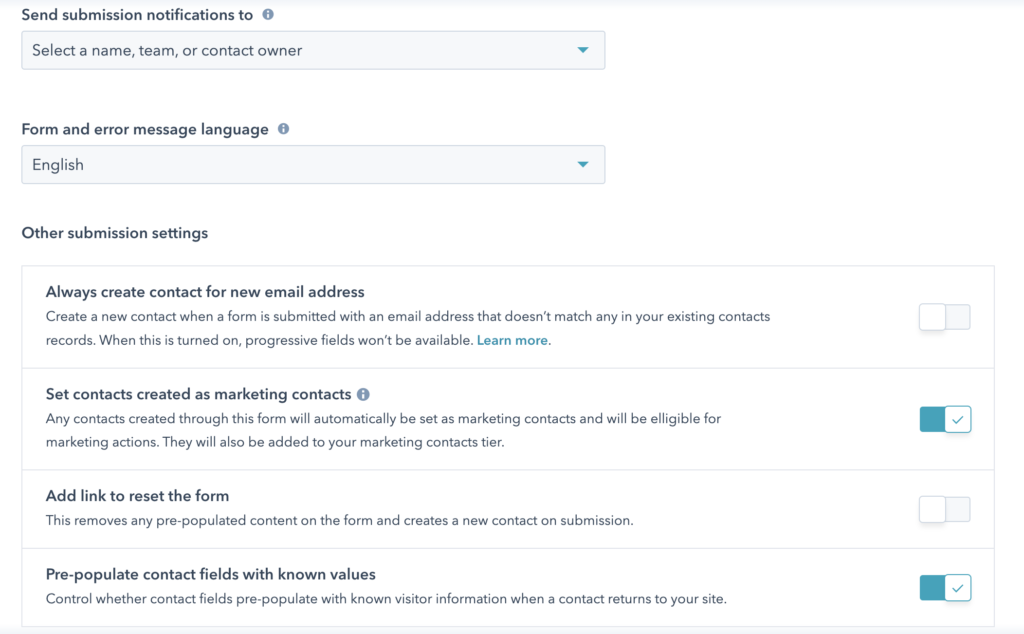This screenshot has width=1024, height=634.
Task: Click the Add link to reset the form title
Action: coord(137,496)
